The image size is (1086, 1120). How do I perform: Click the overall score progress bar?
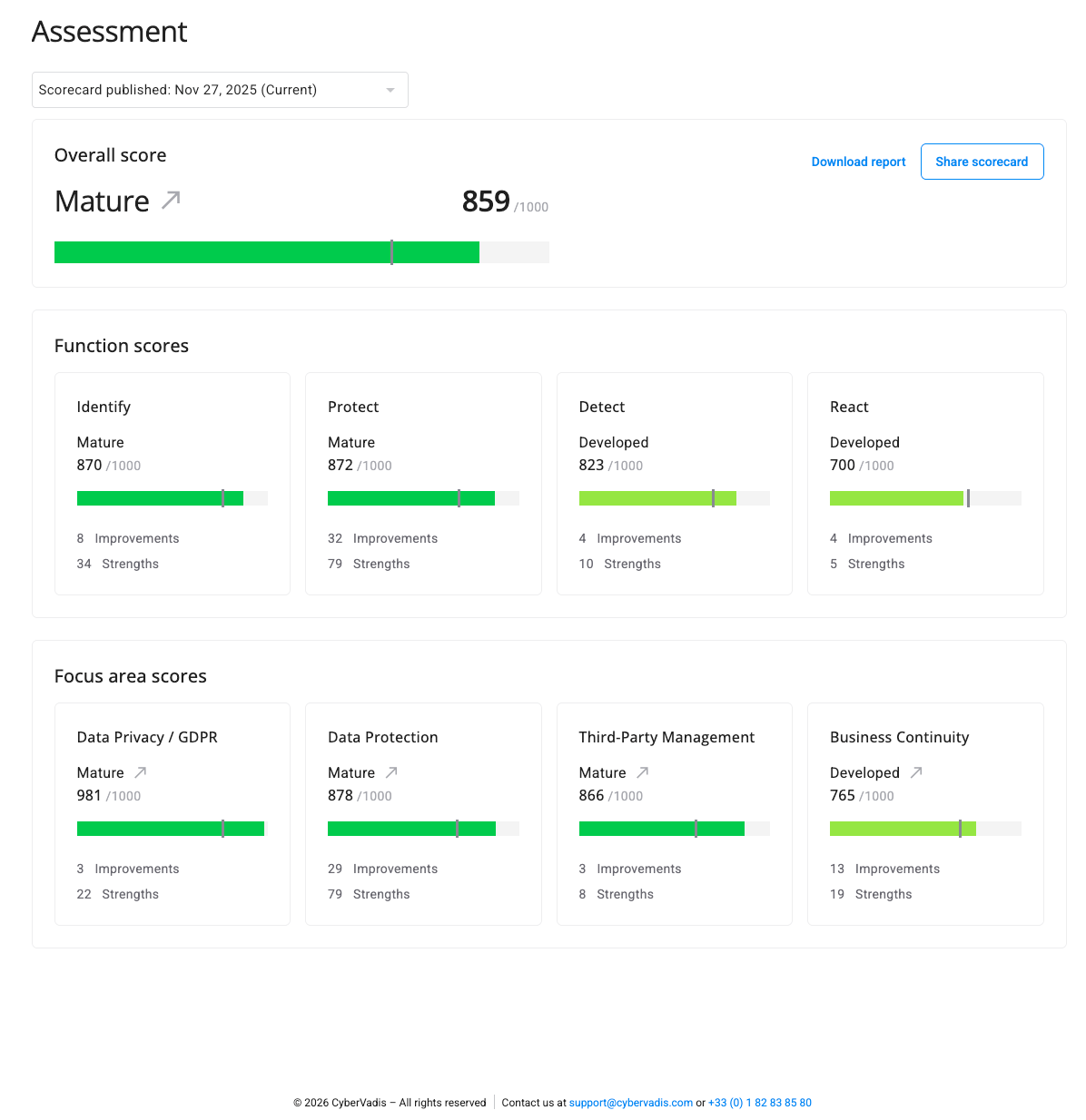click(301, 252)
